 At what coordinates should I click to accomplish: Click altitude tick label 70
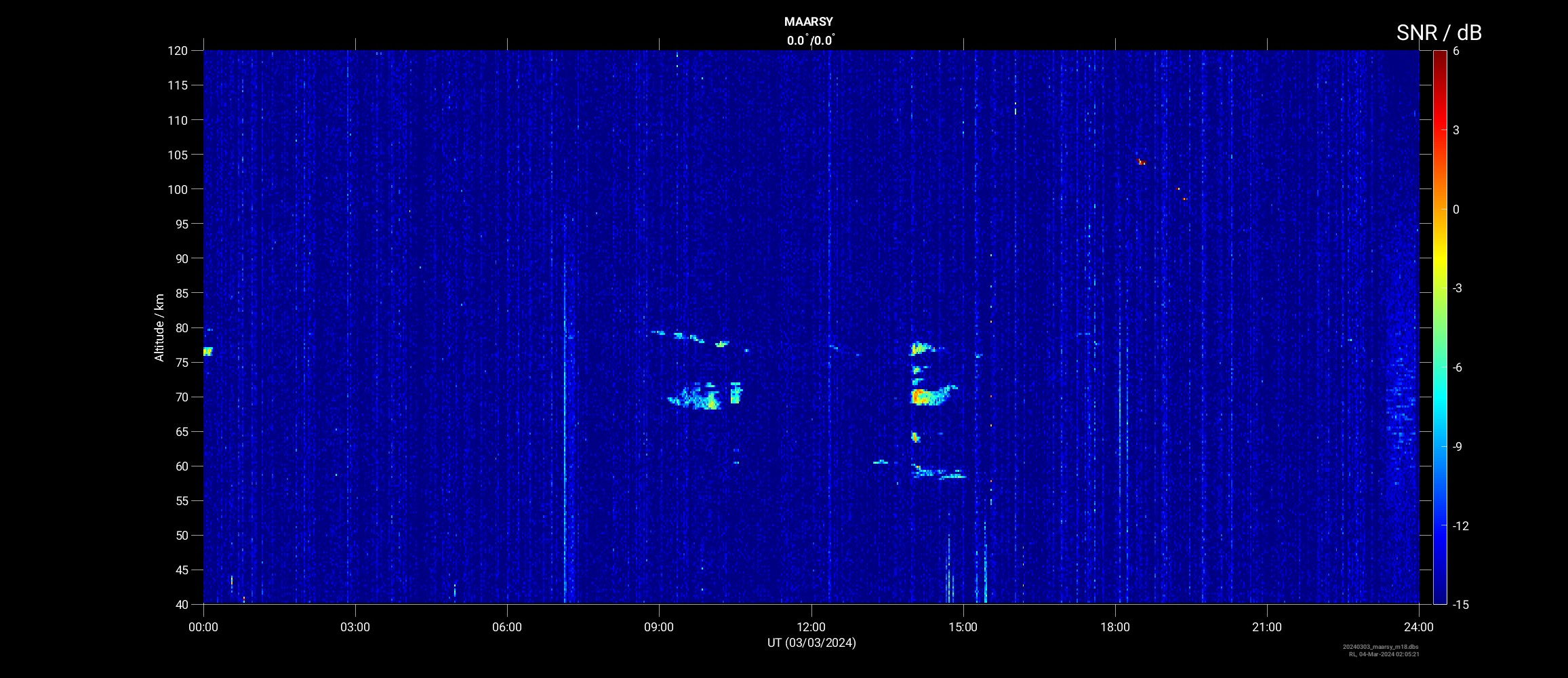[x=181, y=397]
